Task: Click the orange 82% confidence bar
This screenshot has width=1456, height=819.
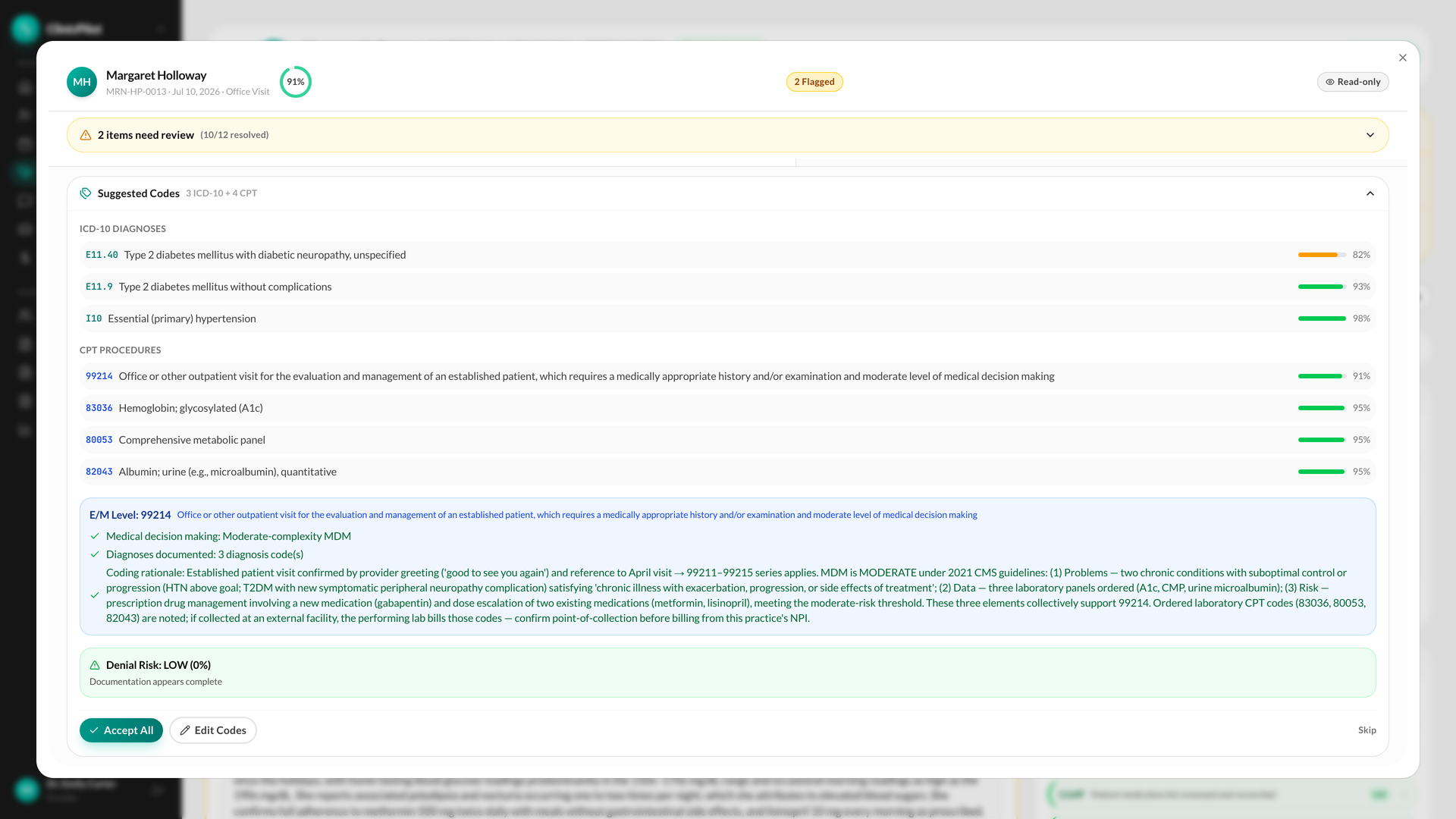Action: point(1322,255)
